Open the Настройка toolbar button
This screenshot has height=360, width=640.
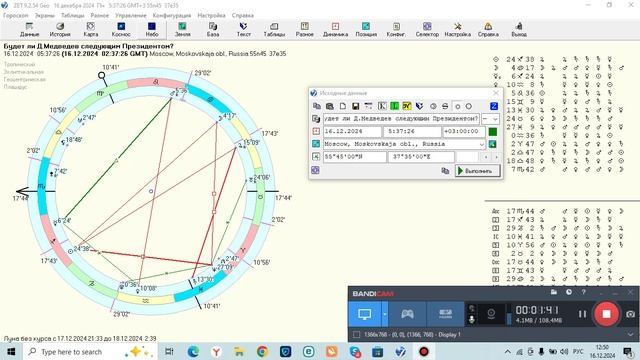click(x=458, y=30)
